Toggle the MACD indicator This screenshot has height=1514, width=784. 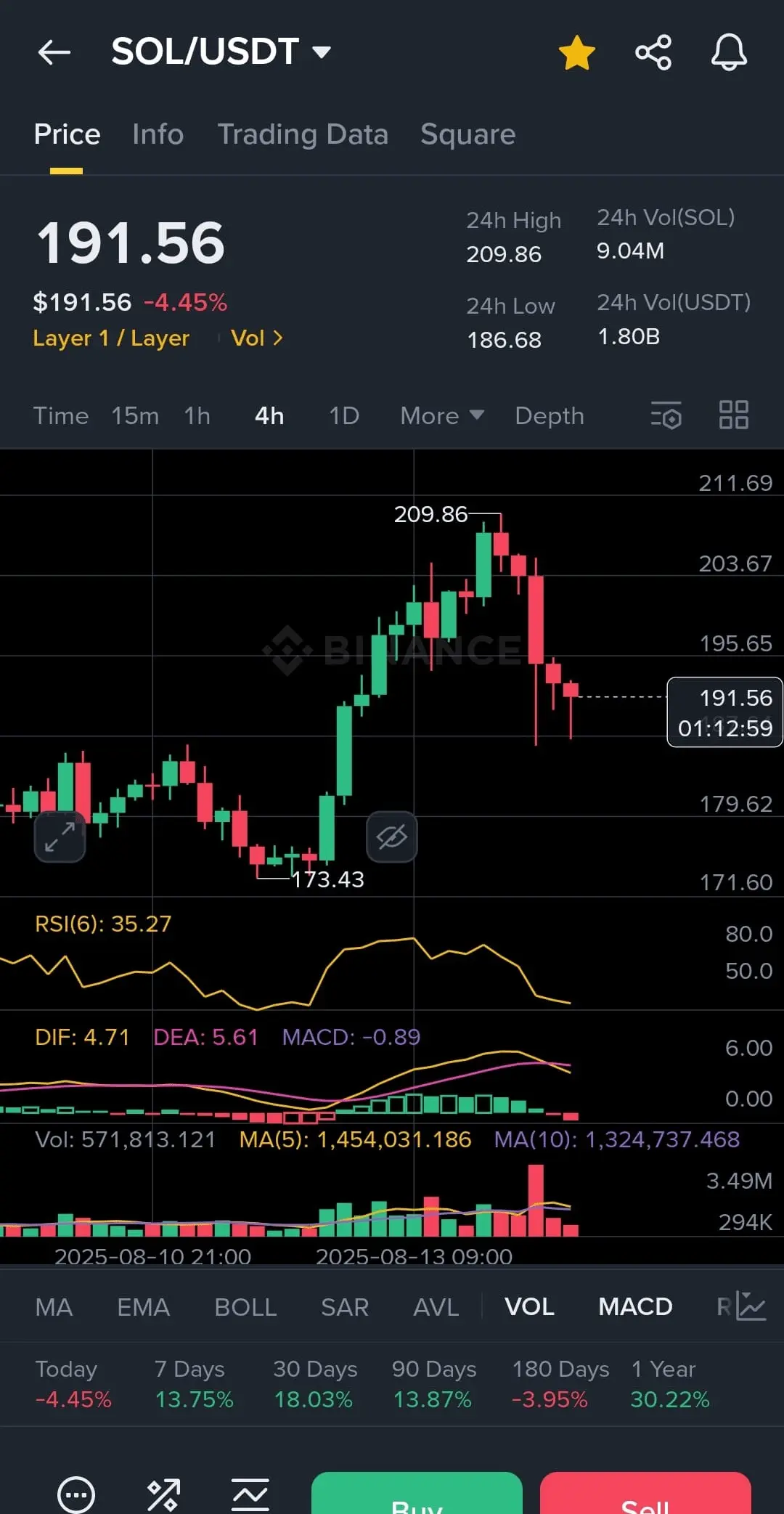[x=635, y=1307]
